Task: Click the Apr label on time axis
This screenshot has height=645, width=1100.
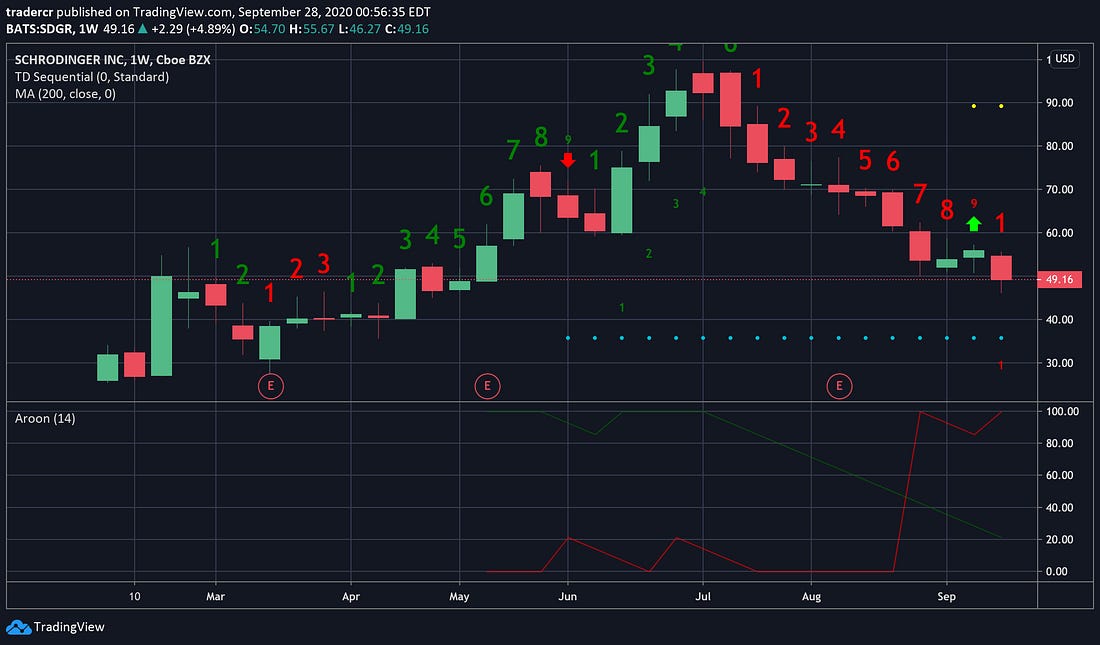Action: 351,597
